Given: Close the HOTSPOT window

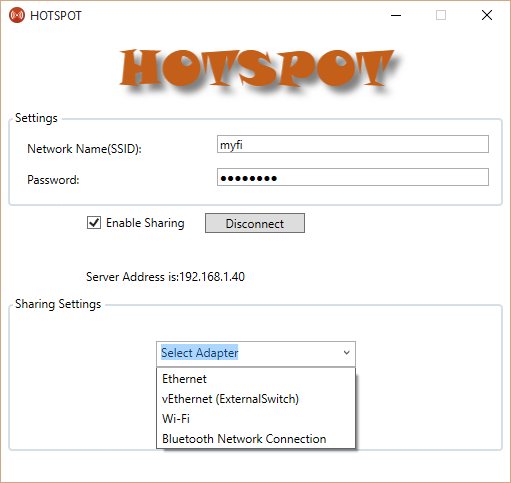Looking at the screenshot, I should pyautogui.click(x=487, y=15).
